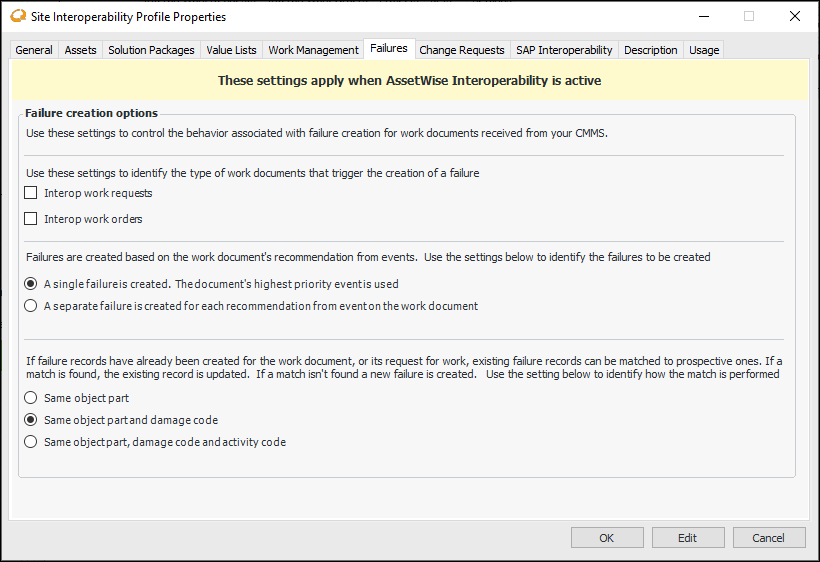Screen dimensions: 820x562
Task: Close the Site Interoperability Profile window
Action: pyautogui.click(x=794, y=16)
